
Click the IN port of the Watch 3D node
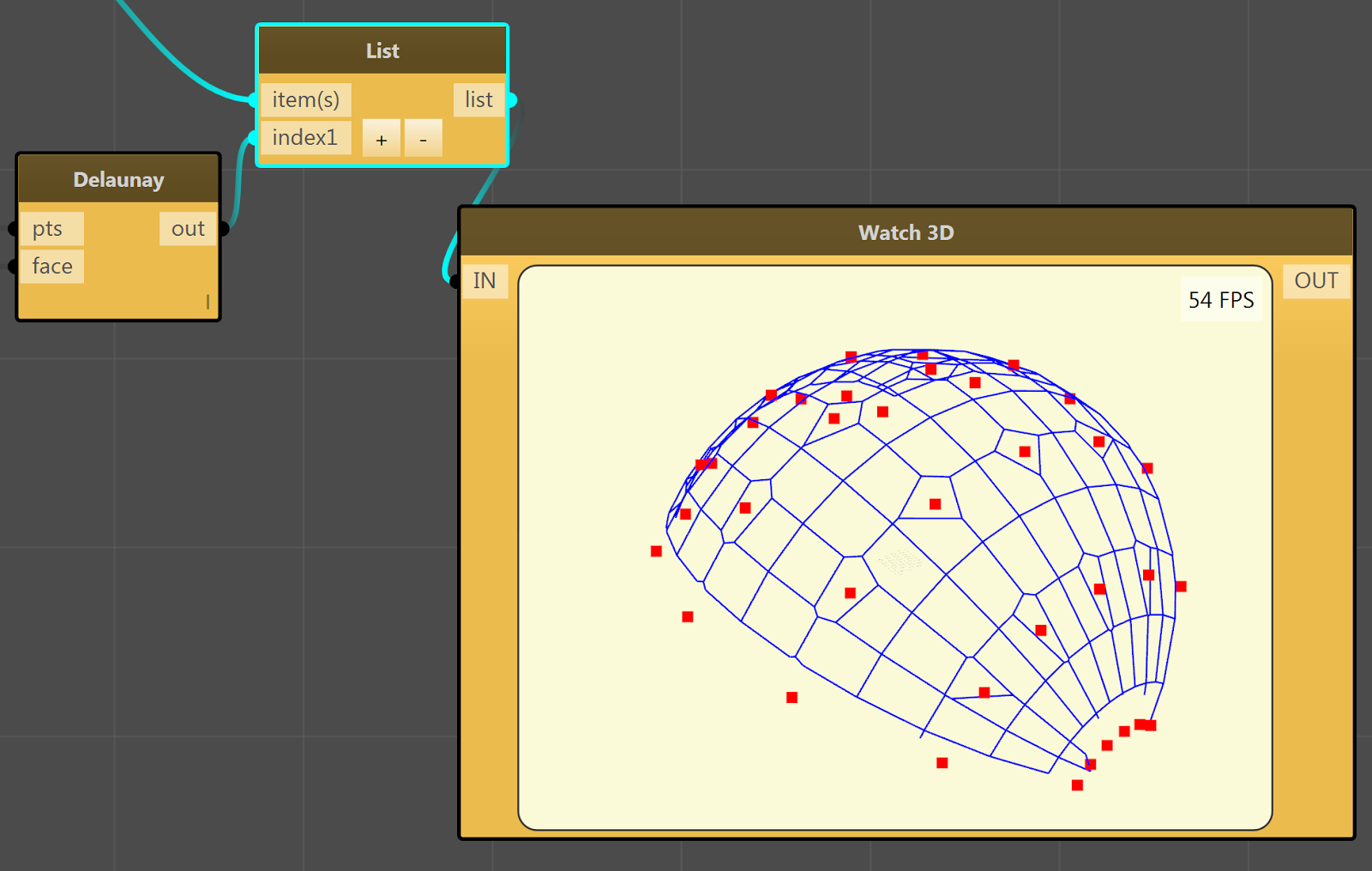tap(485, 279)
